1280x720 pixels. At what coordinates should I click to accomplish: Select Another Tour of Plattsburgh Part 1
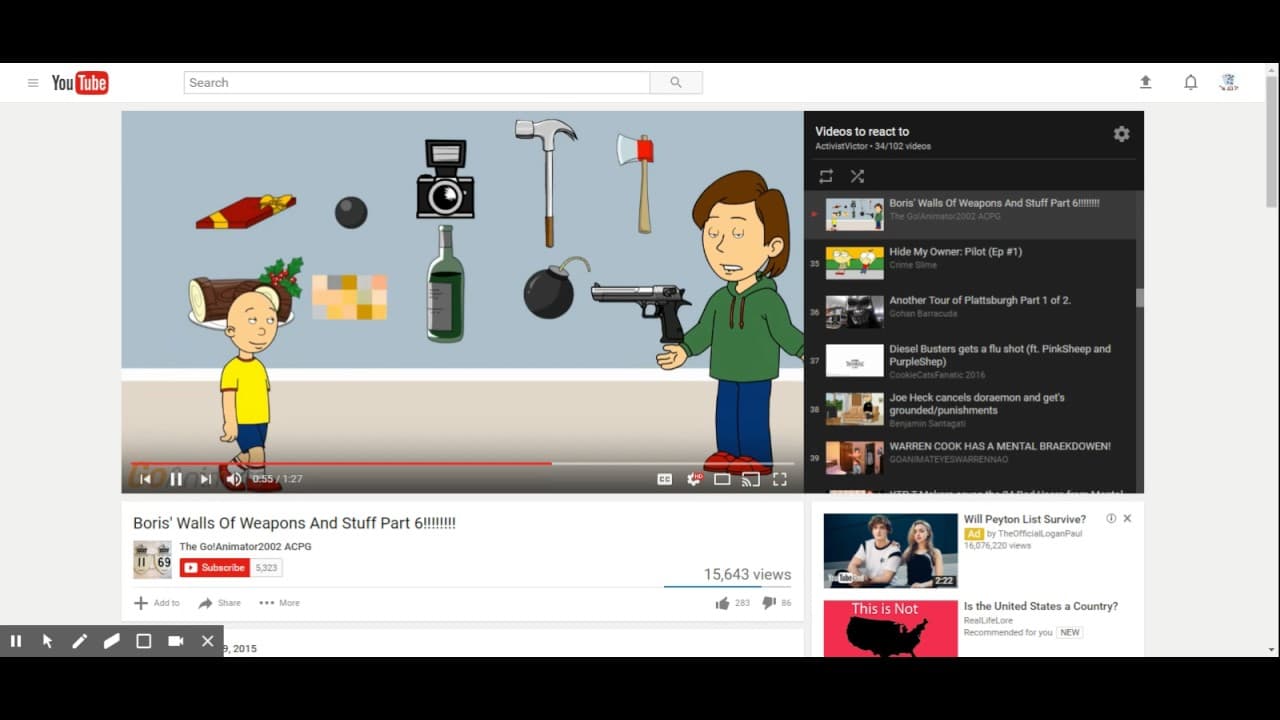point(980,300)
